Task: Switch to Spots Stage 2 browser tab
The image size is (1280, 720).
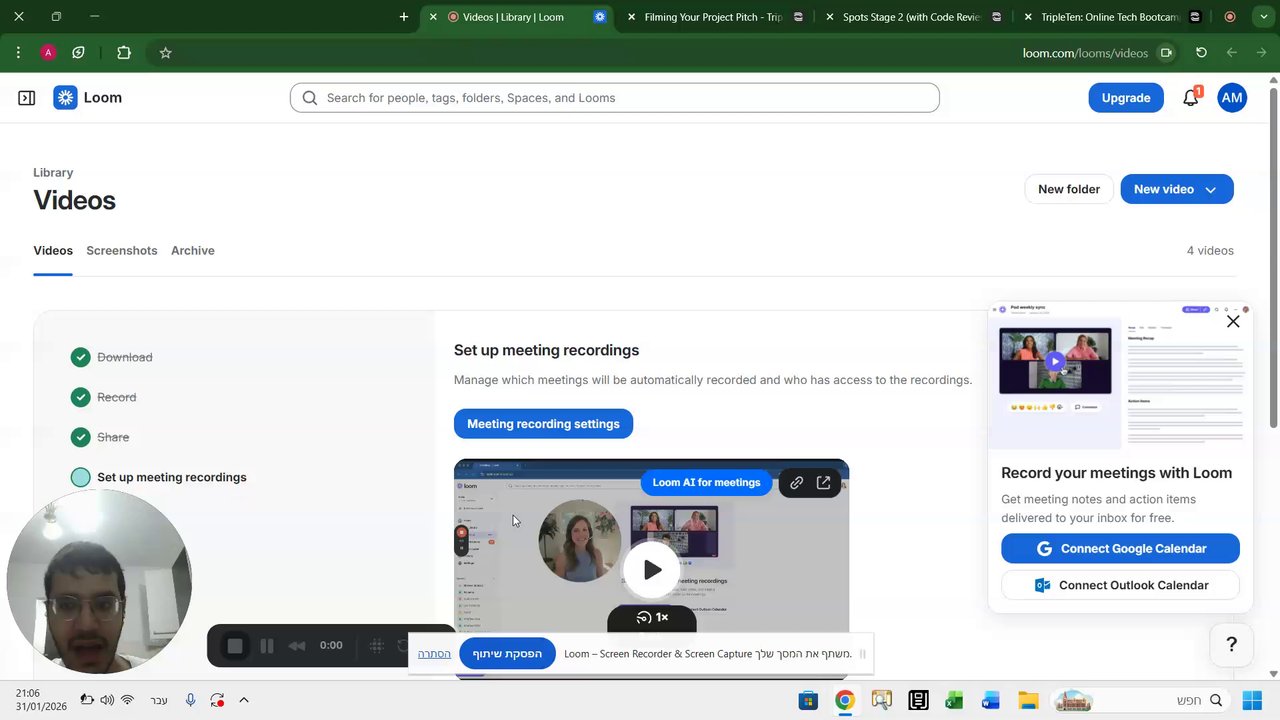Action: (x=912, y=17)
